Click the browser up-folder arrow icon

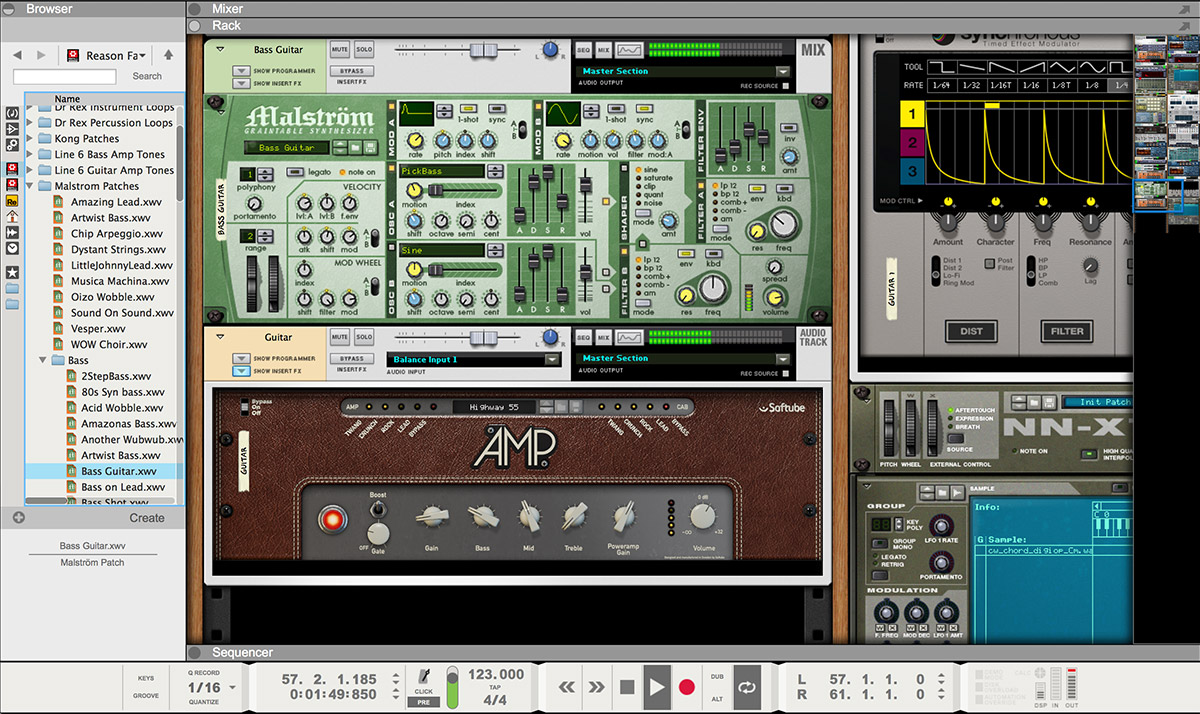[x=168, y=55]
